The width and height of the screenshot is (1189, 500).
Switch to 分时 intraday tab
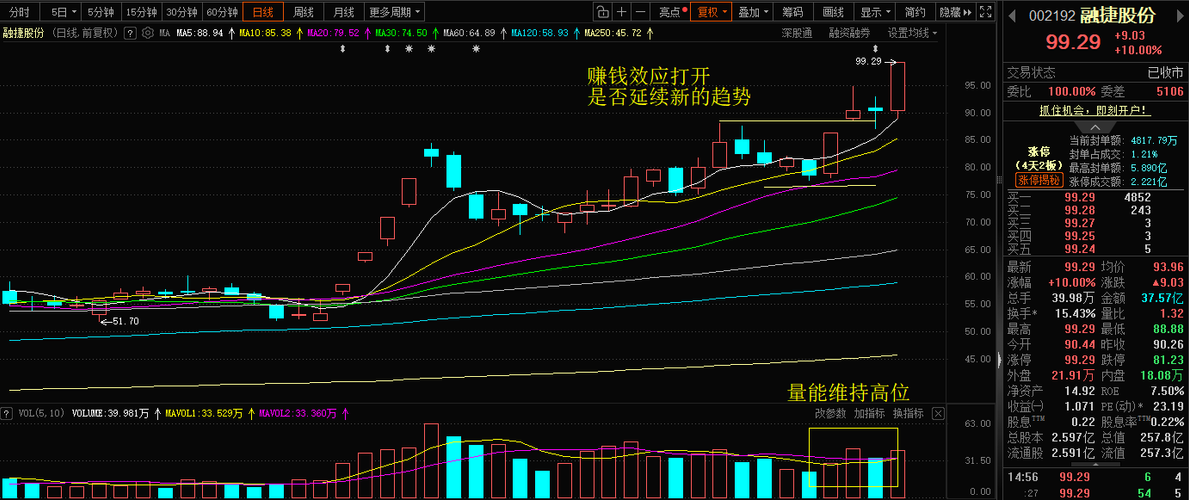coord(19,11)
